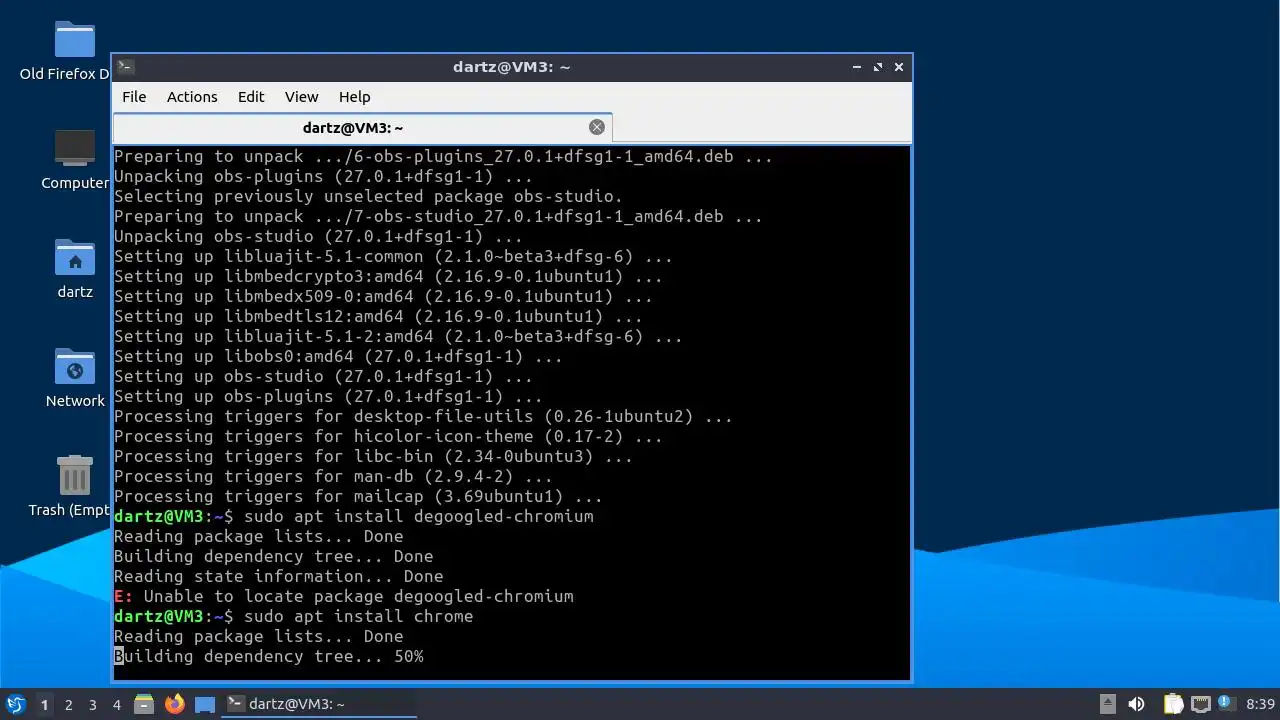Select the dartz@VM3 terminal tab
This screenshot has width=1280, height=720.
click(x=362, y=128)
